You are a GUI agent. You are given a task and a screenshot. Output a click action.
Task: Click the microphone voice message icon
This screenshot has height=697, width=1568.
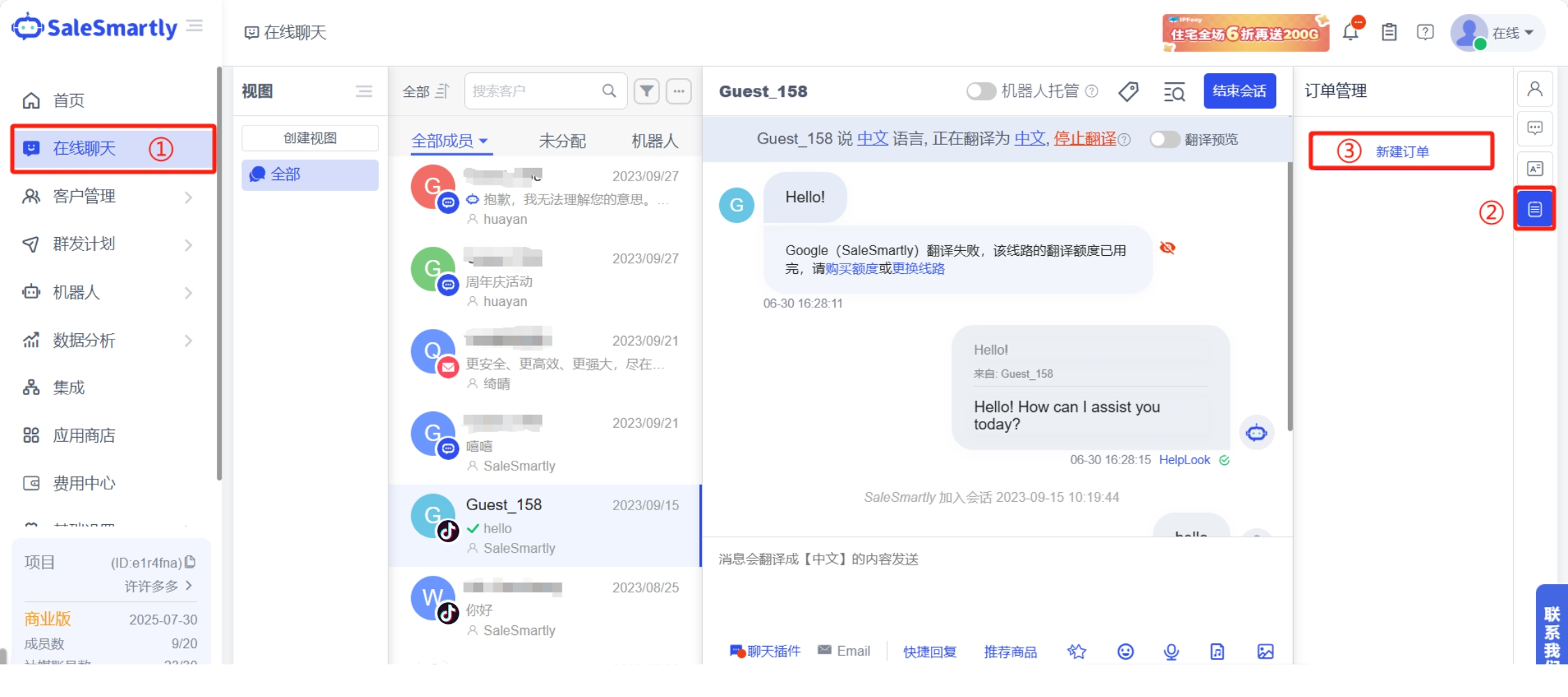point(1171,651)
